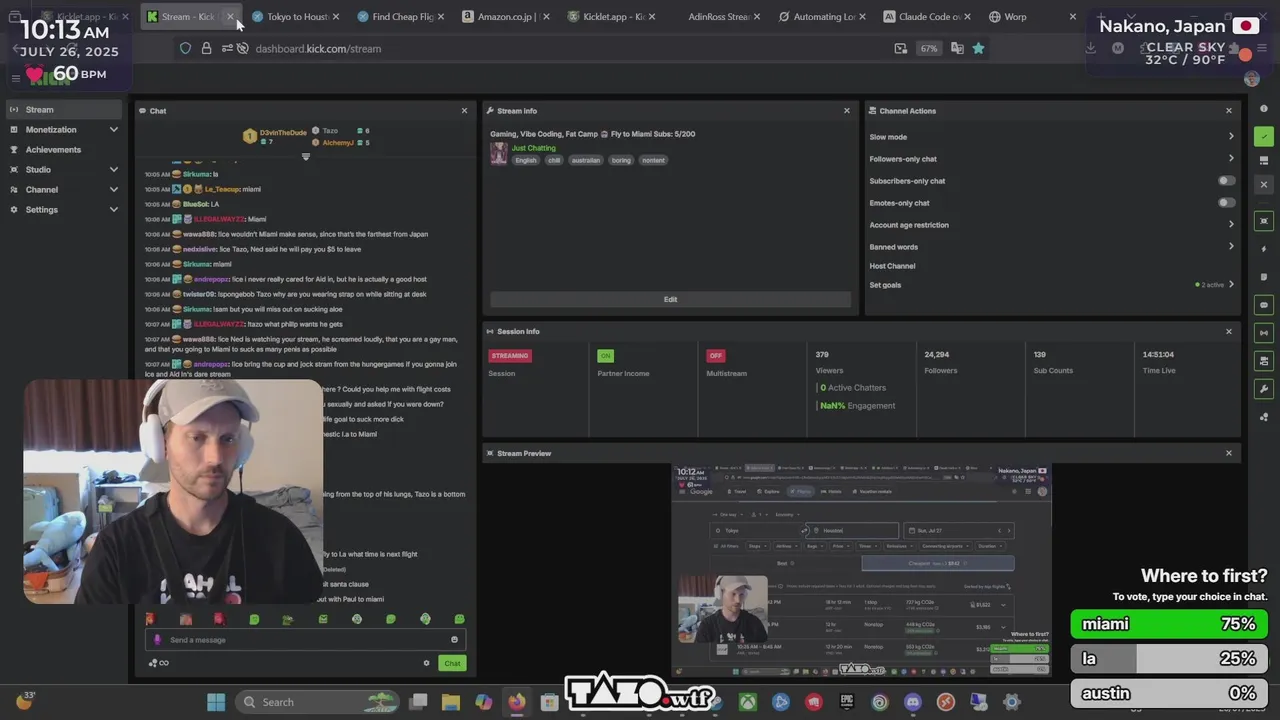Expand Set goals with 2 active

click(1231, 285)
